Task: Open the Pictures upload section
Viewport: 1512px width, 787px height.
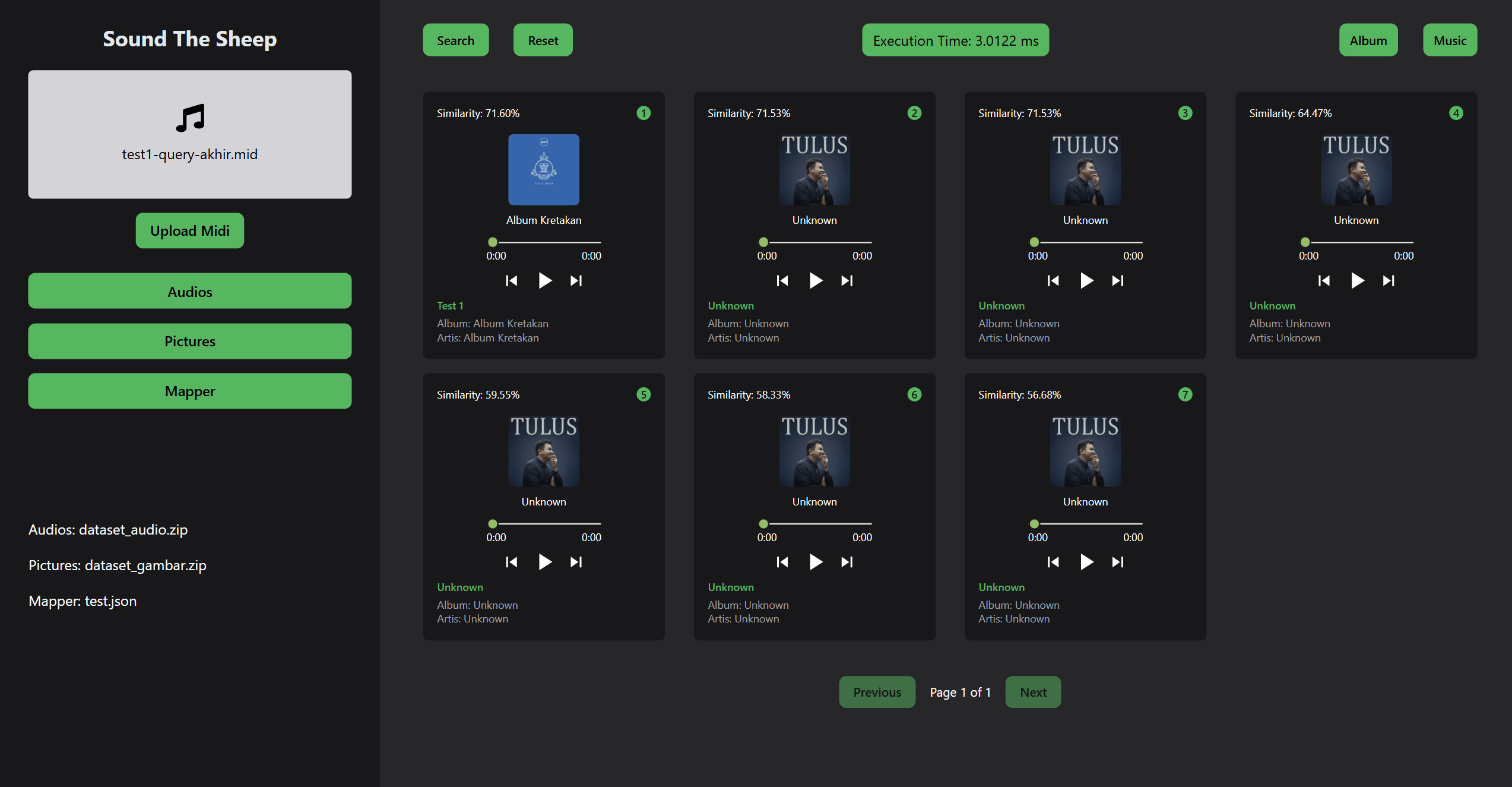Action: click(189, 341)
